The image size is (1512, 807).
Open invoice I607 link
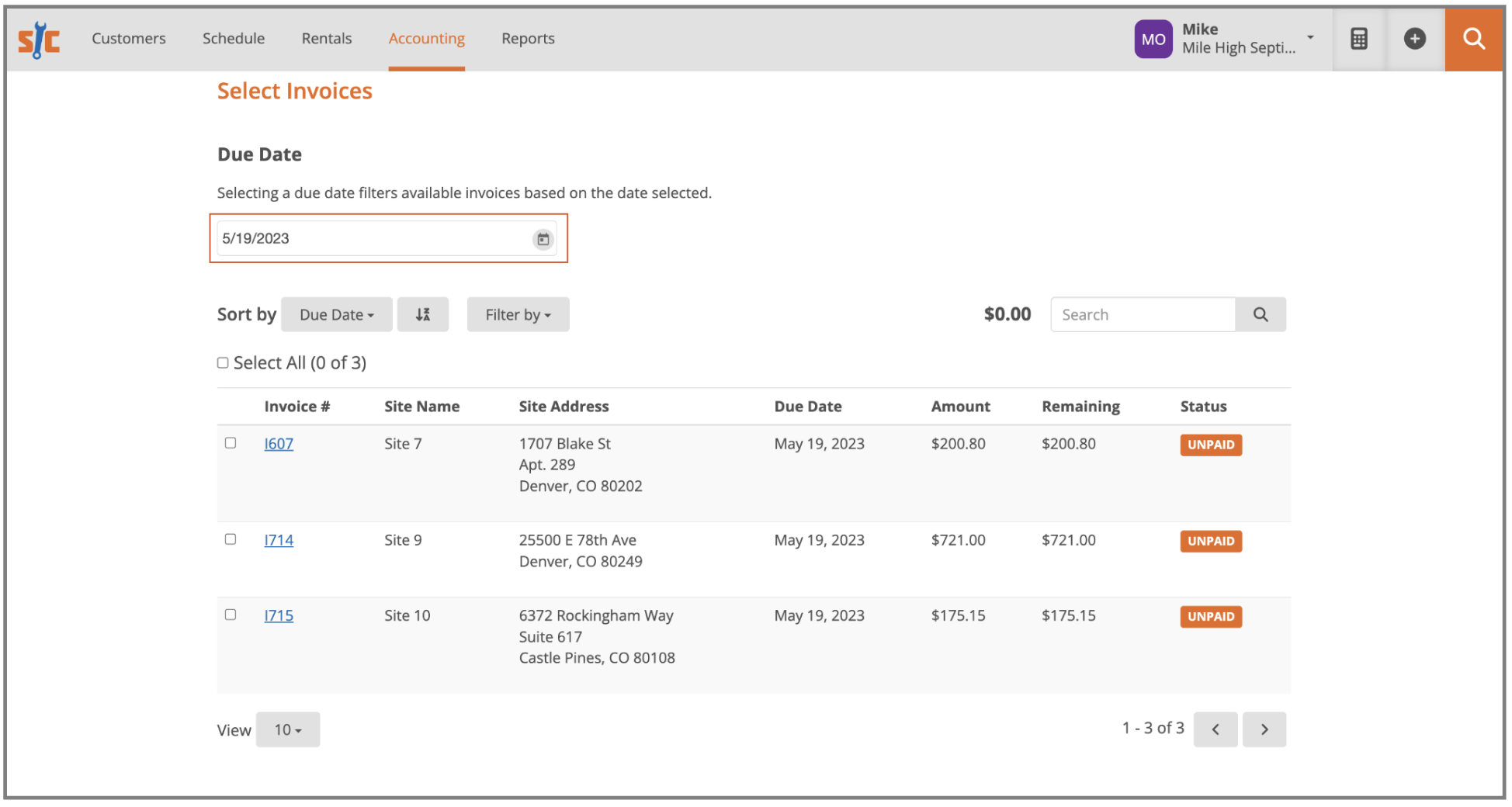279,444
